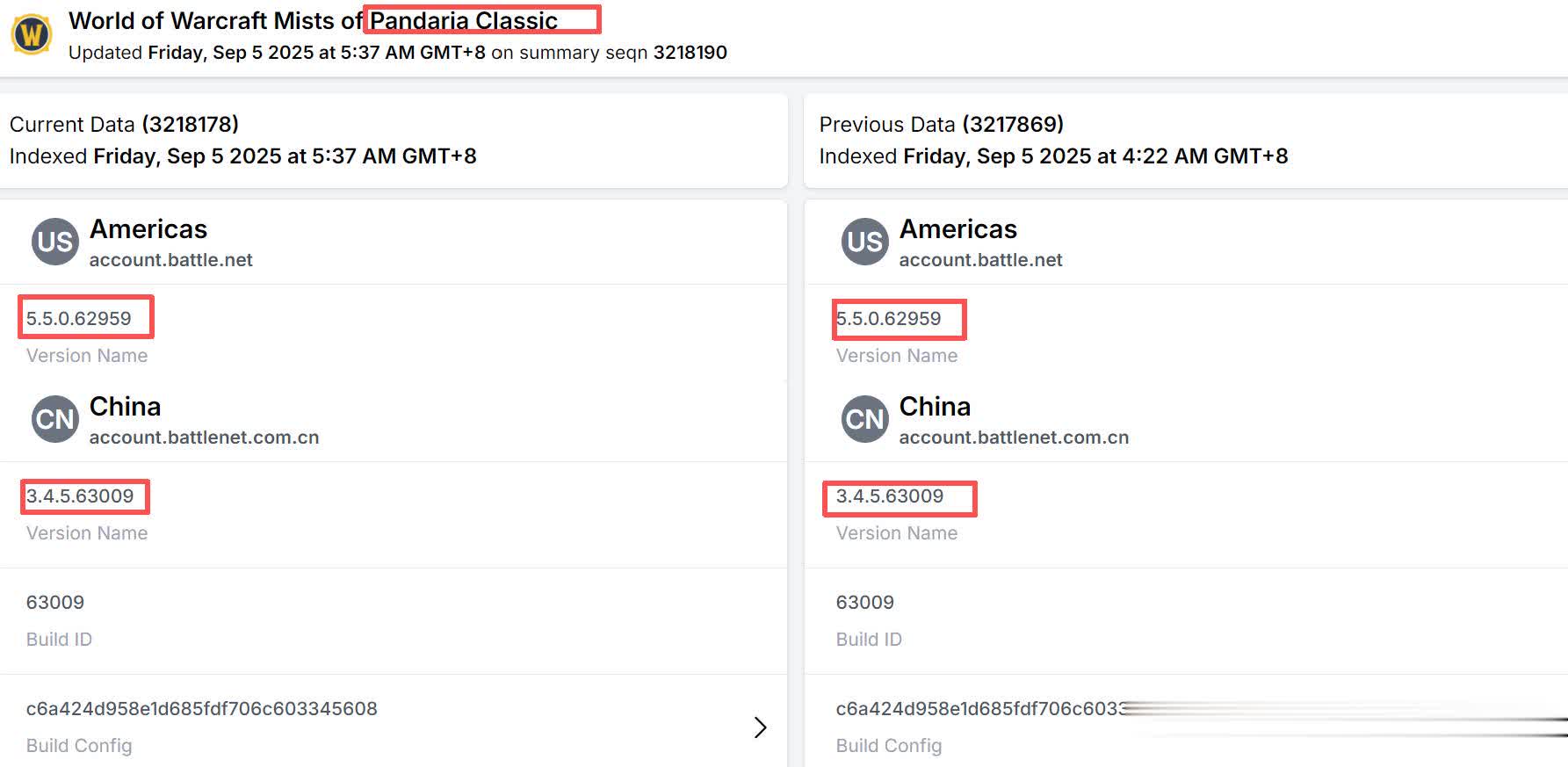The image size is (1568, 767).
Task: Expand the Build Config row chevron arrow
Action: pos(760,727)
